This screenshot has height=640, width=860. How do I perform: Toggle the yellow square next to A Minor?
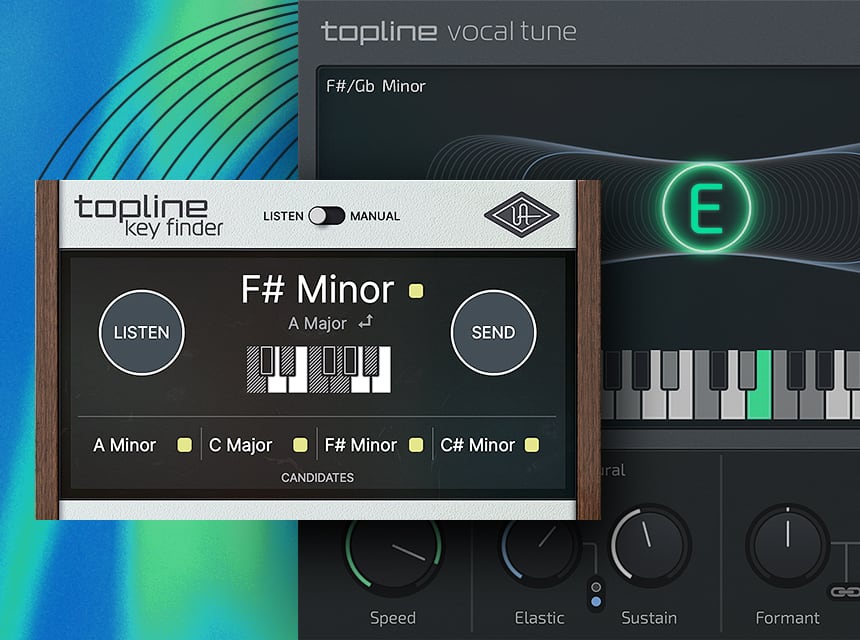(184, 445)
